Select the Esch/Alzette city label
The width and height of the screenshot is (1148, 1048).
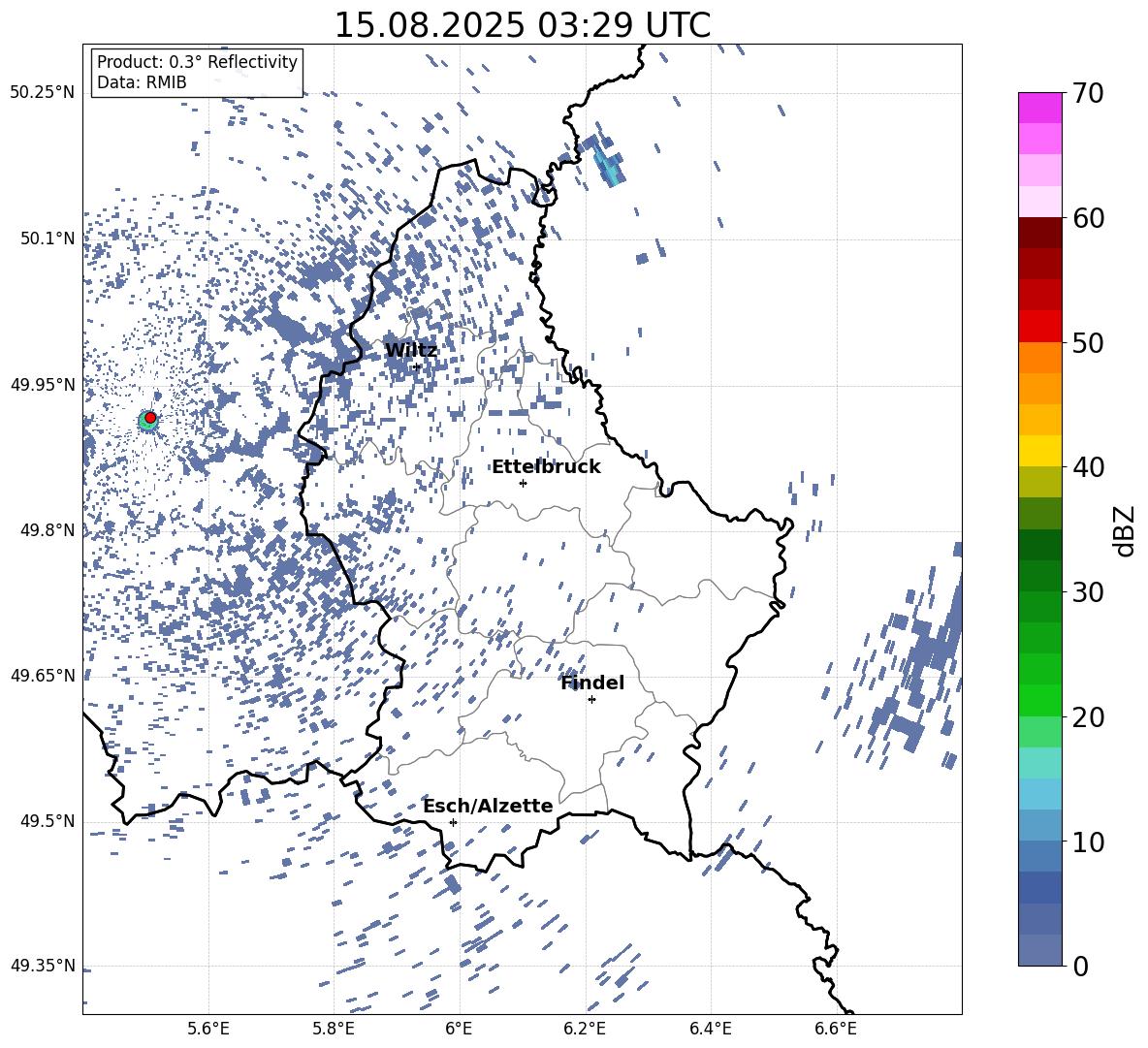489,807
